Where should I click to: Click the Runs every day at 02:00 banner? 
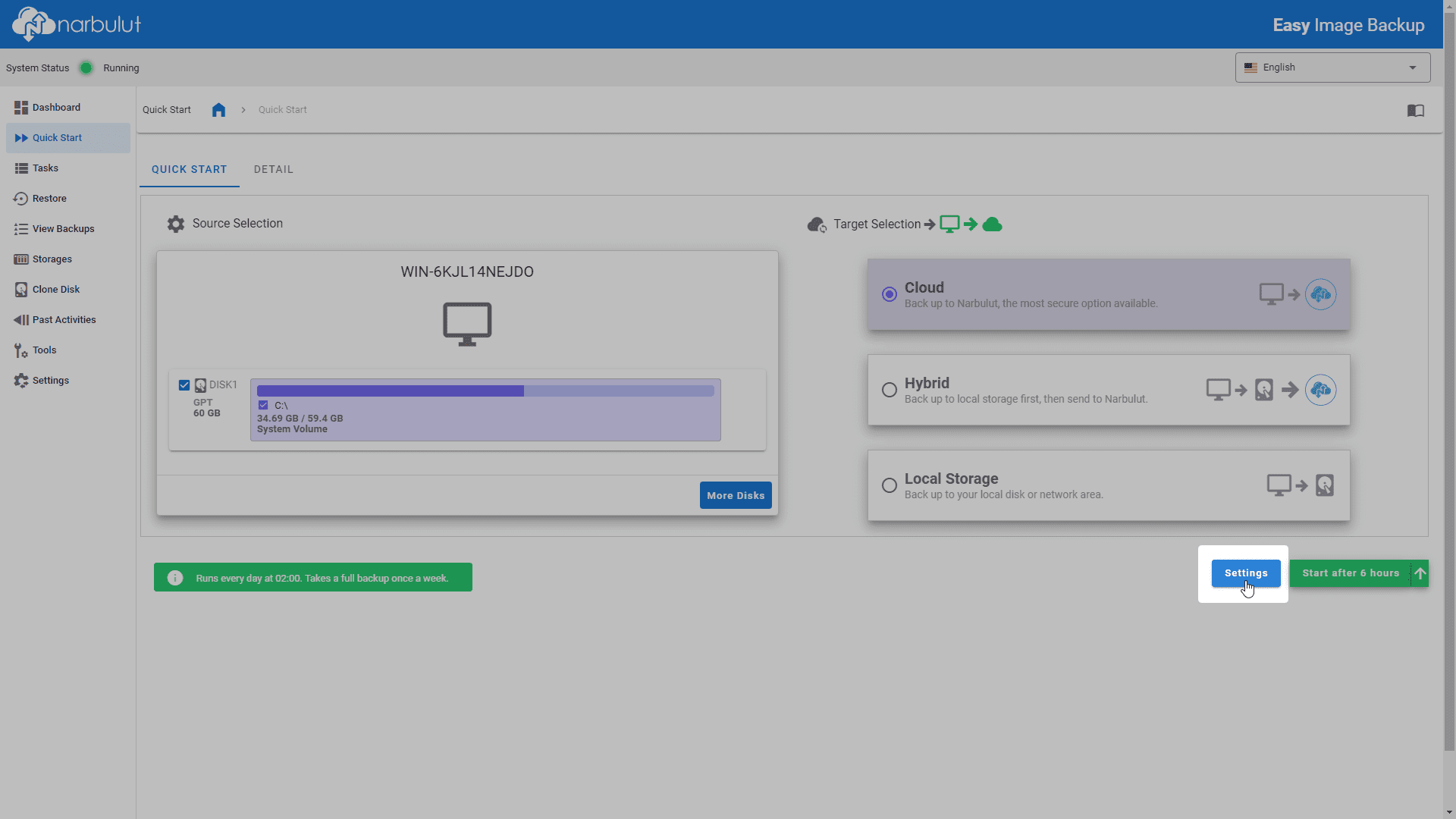point(313,577)
